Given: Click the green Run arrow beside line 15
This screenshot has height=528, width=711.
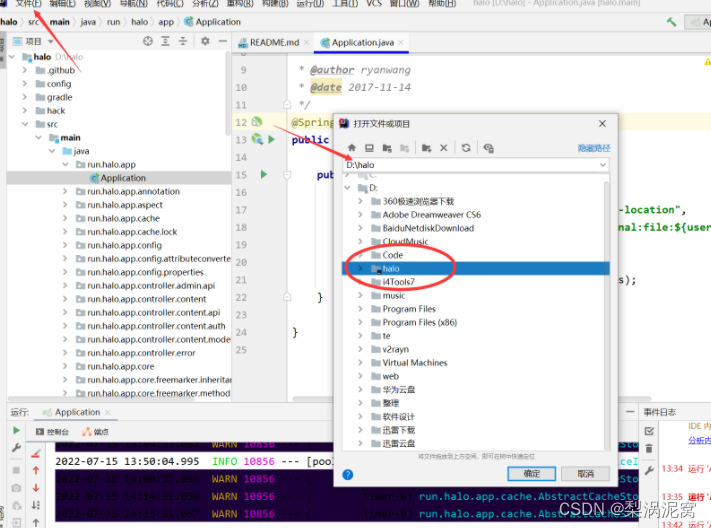Looking at the screenshot, I should click(264, 174).
